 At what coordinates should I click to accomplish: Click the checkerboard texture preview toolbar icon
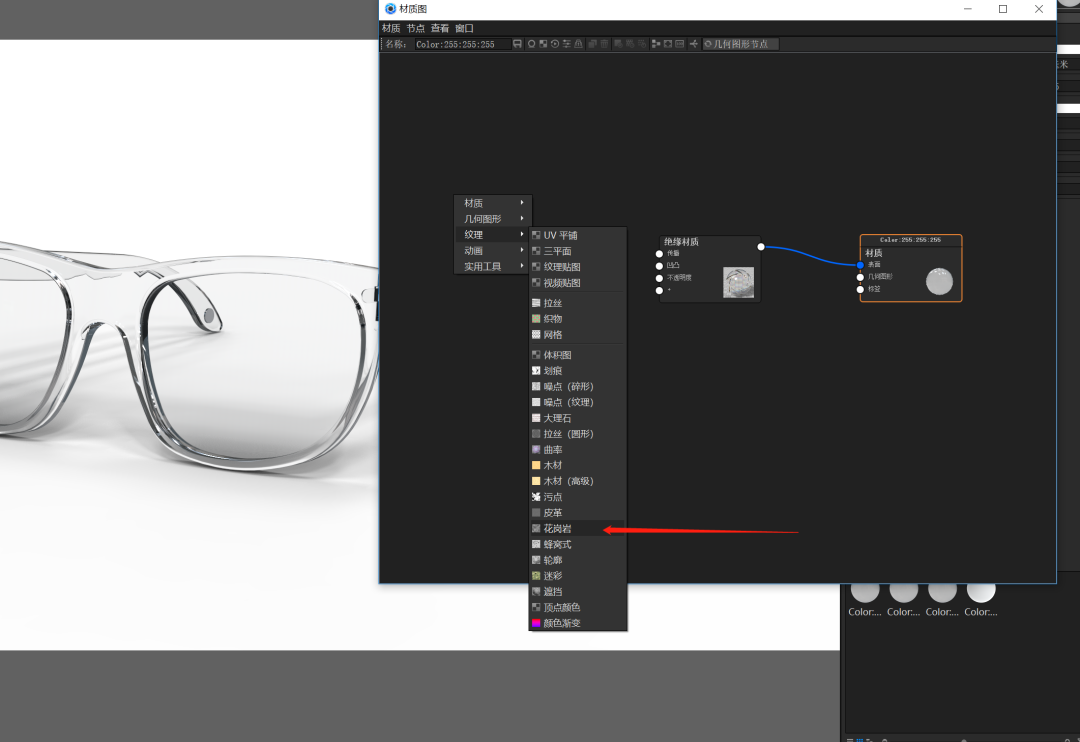coord(543,44)
